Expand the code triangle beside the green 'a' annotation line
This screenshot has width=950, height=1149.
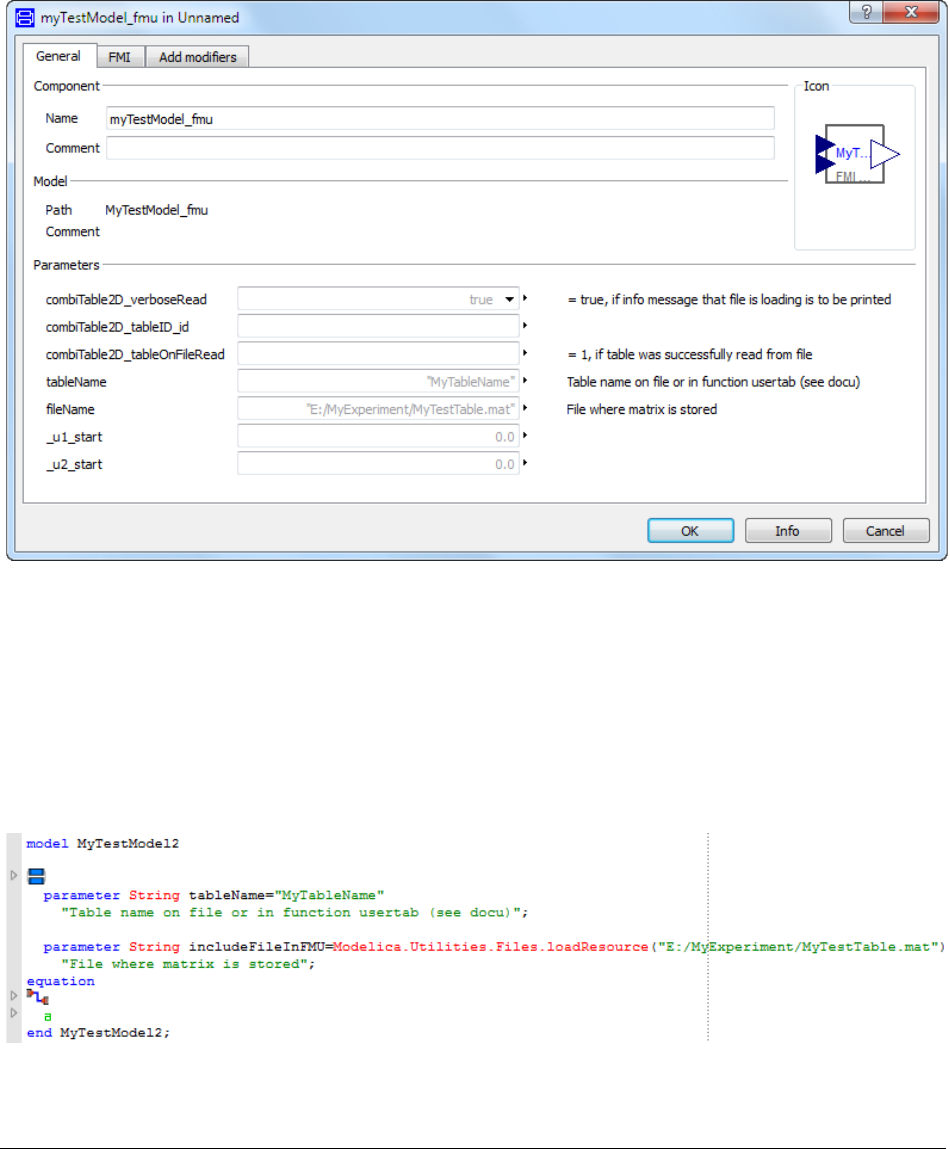[x=13, y=1013]
